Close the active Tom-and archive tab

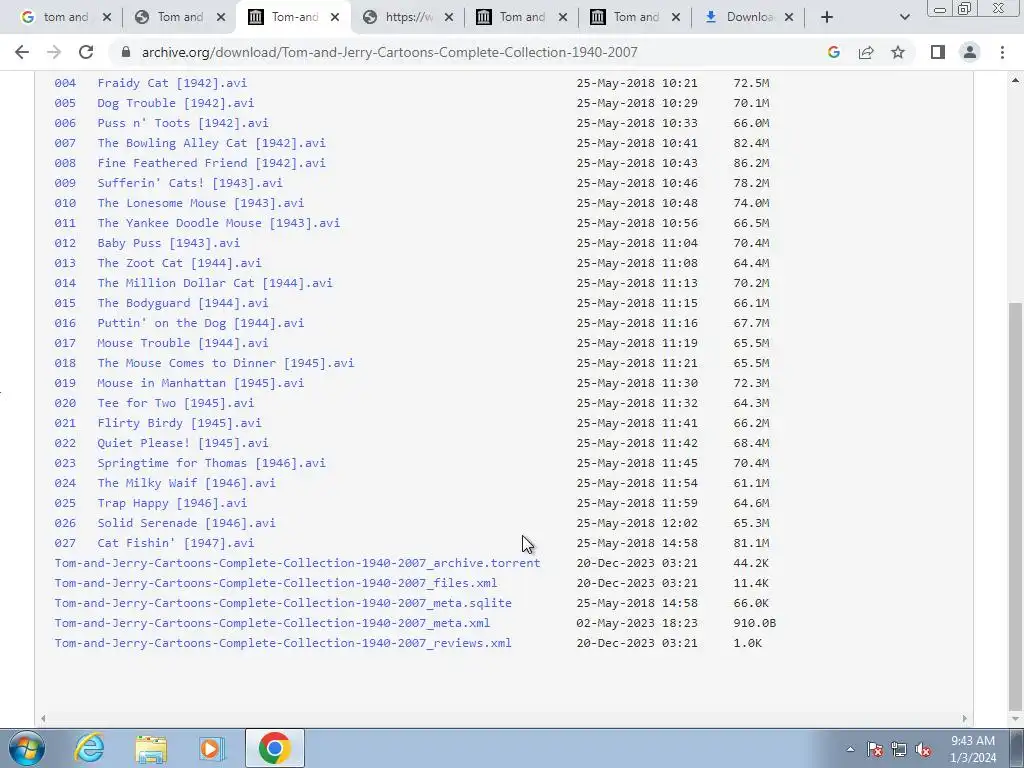pos(335,17)
